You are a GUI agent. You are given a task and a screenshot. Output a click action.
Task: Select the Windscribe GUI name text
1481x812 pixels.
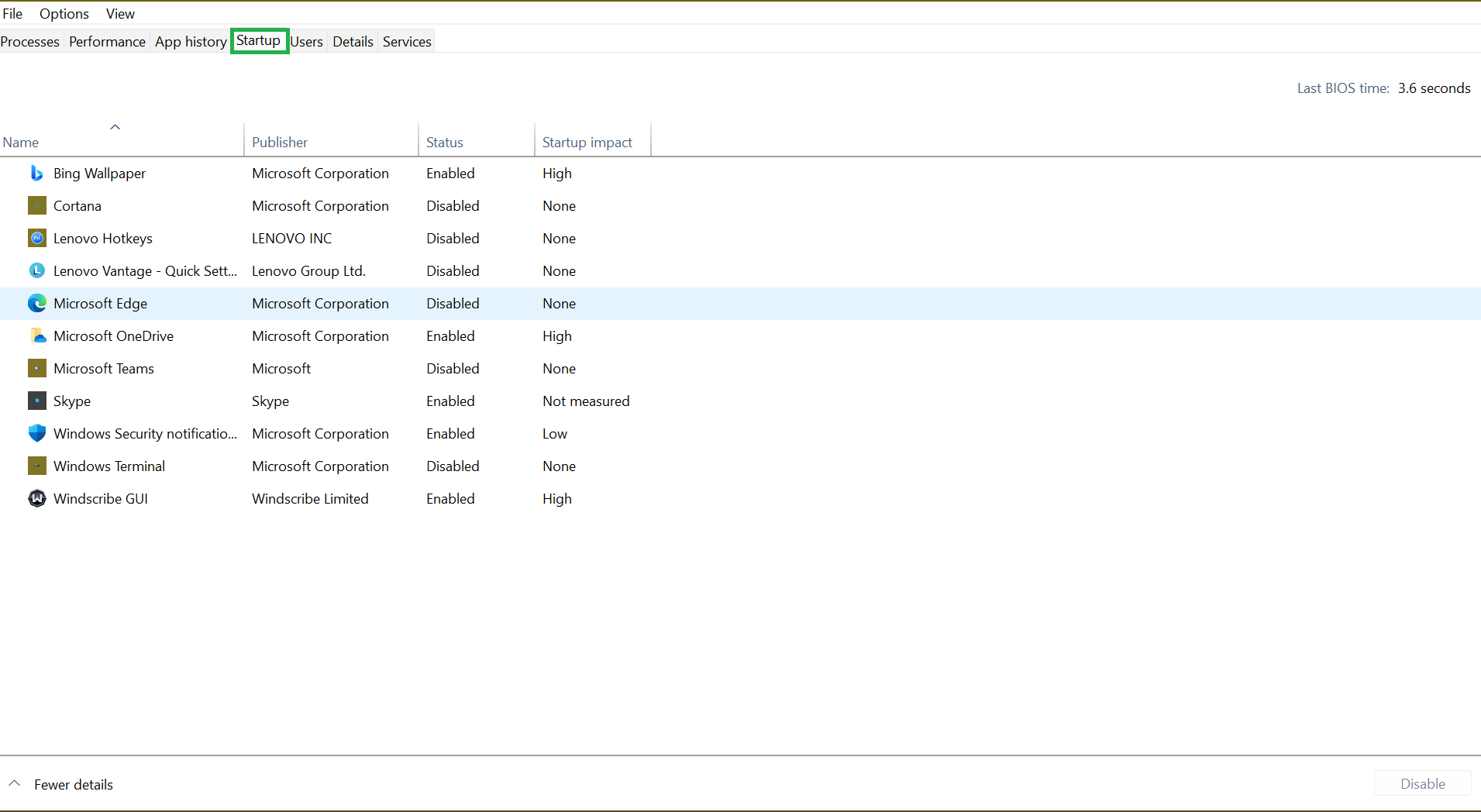click(101, 498)
